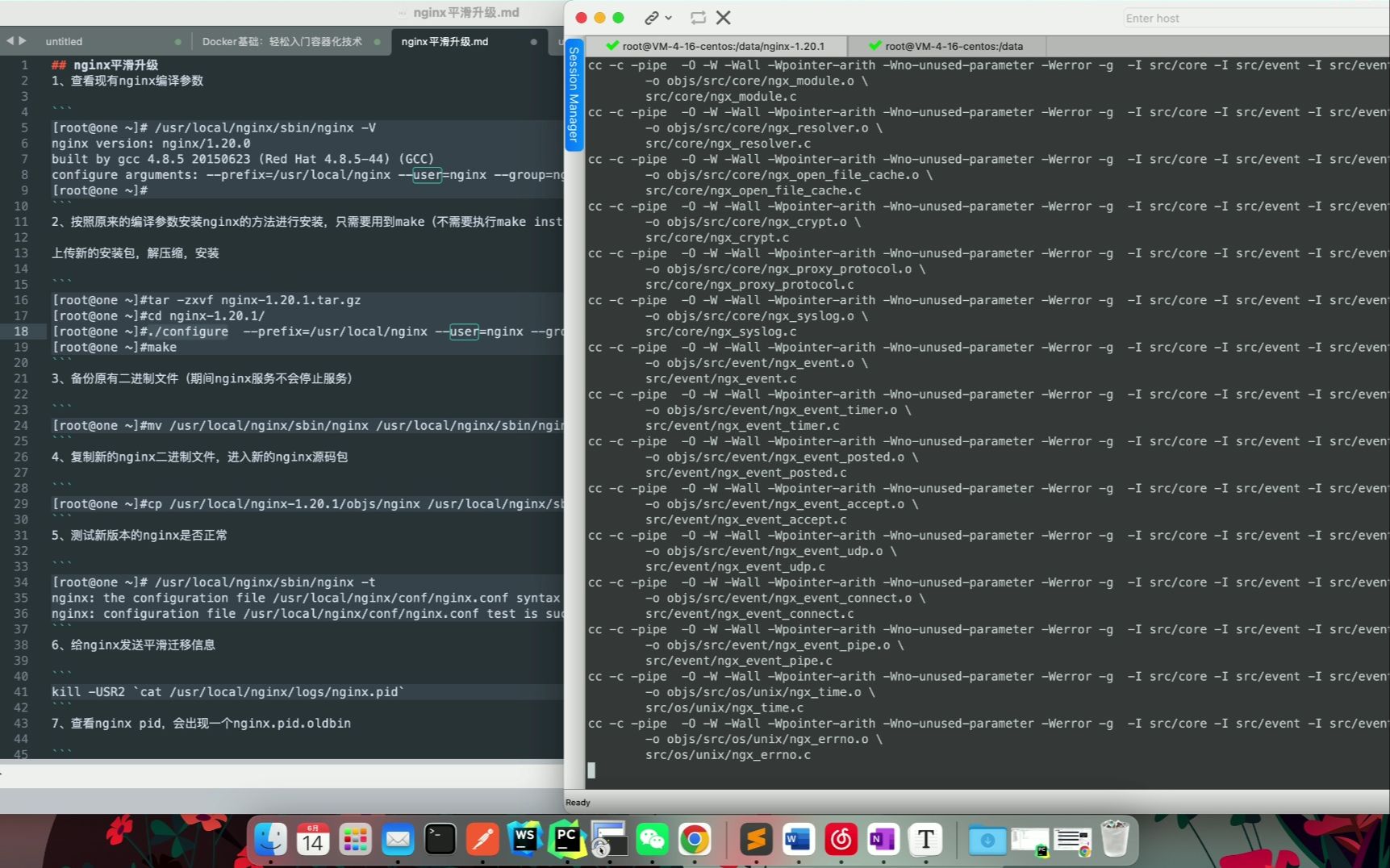Click the 'nginx version: nginx/1.20.0' line
The height and width of the screenshot is (868, 1390).
point(151,144)
